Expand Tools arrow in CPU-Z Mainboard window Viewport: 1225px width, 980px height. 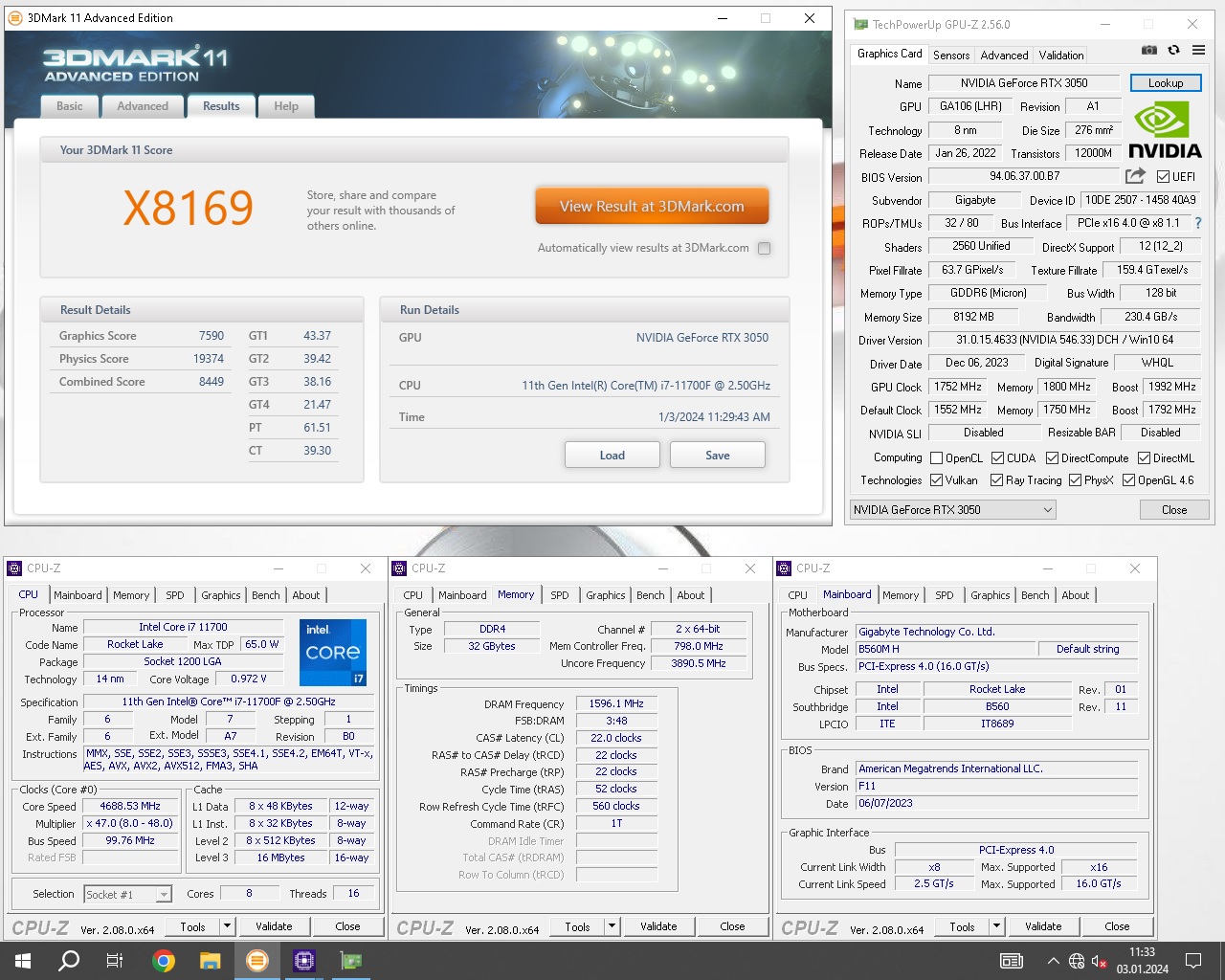[x=996, y=926]
